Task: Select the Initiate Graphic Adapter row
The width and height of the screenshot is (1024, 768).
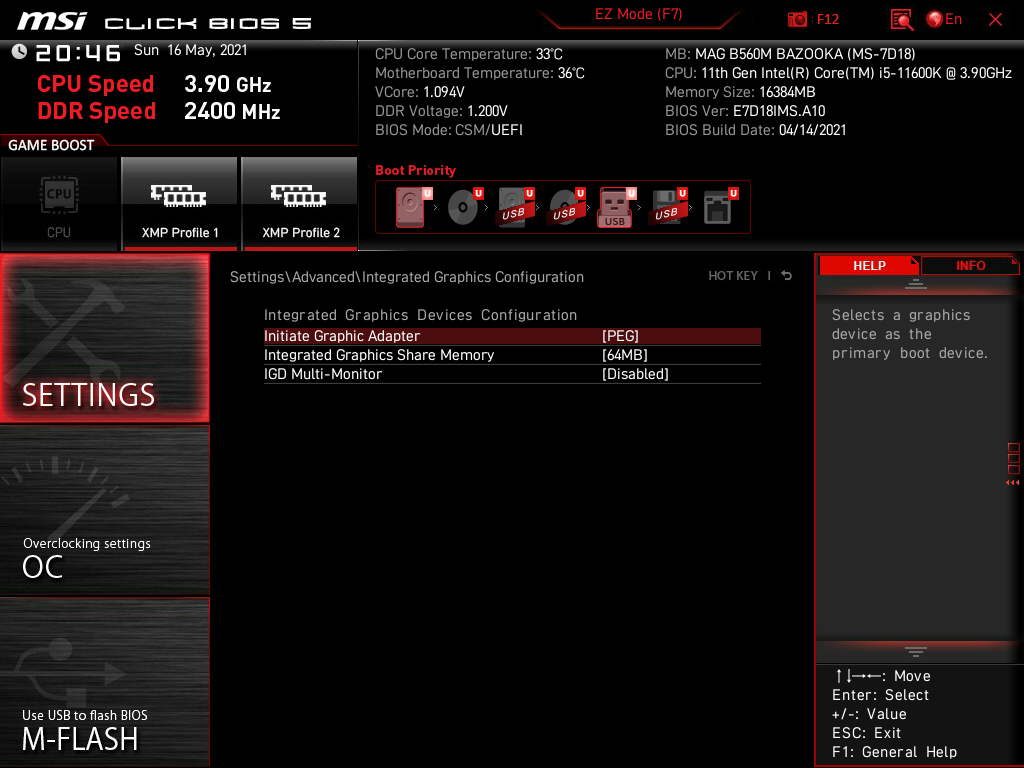Action: (512, 336)
